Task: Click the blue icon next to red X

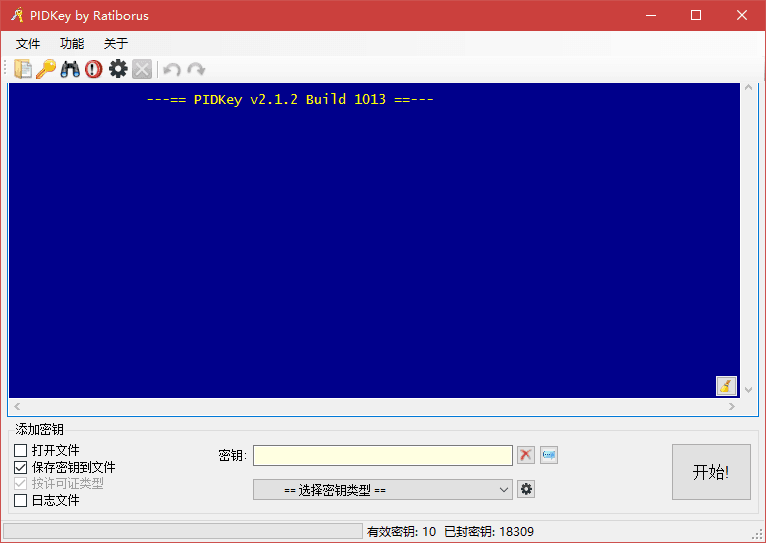Action: [549, 455]
